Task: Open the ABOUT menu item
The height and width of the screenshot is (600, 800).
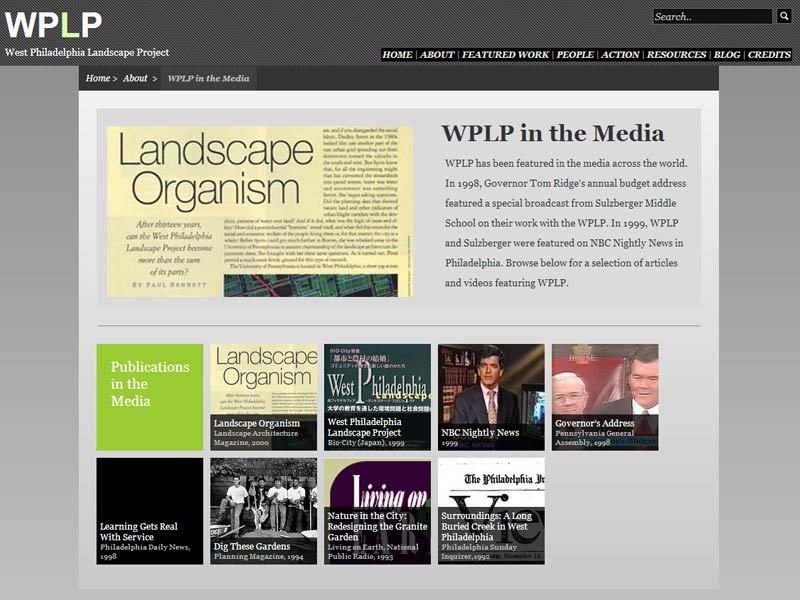Action: (437, 55)
